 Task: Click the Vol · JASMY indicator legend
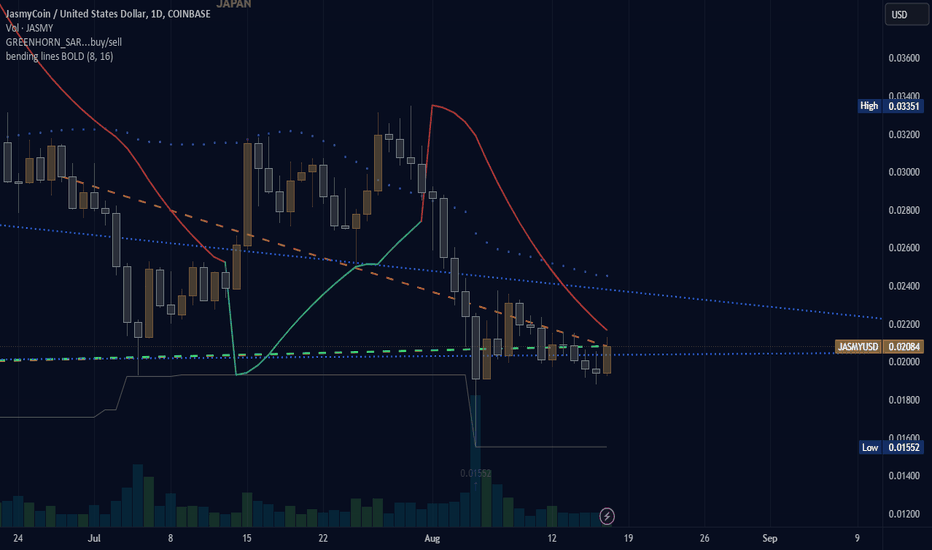[29, 28]
